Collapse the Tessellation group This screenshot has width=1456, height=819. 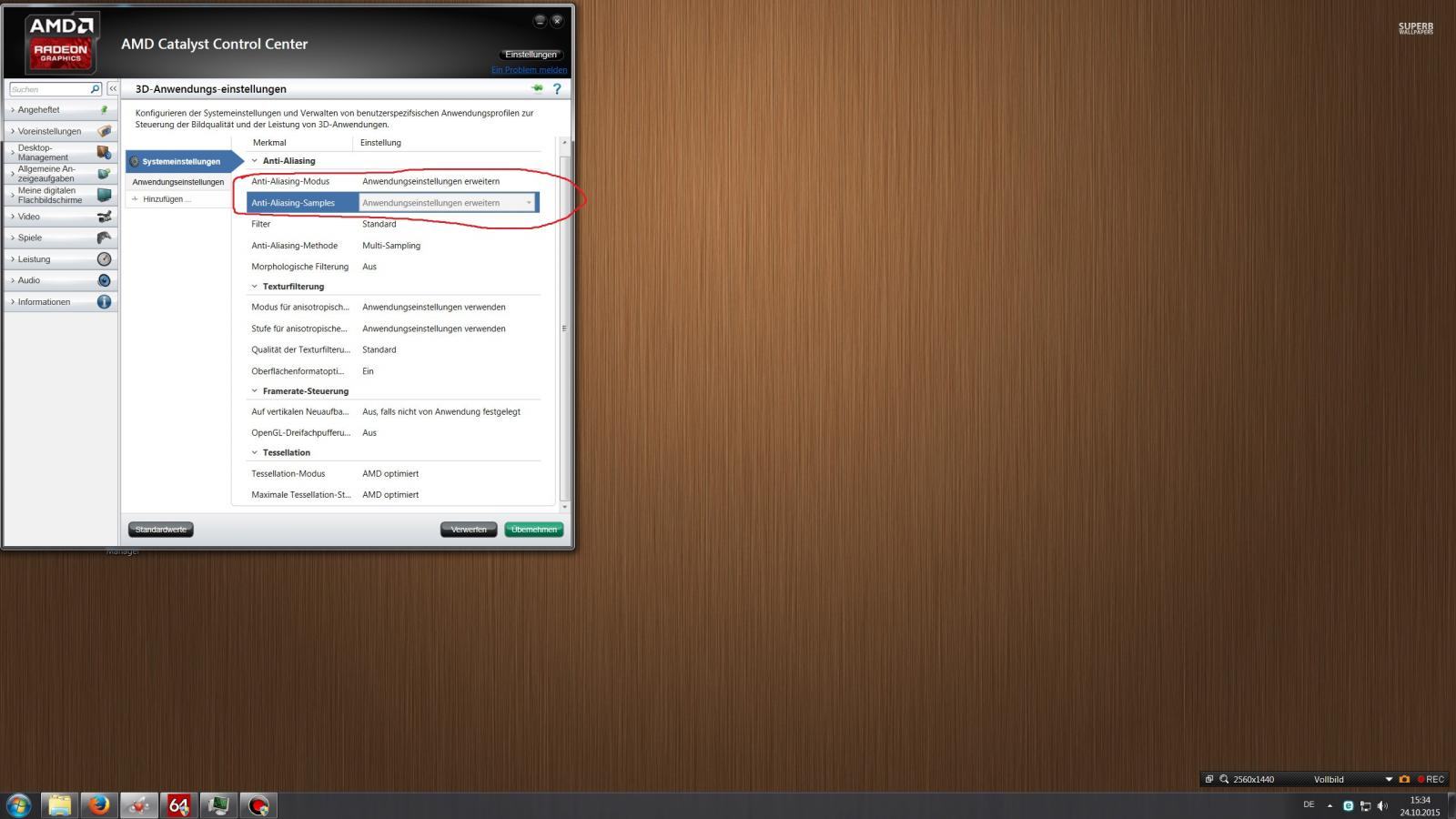coord(255,452)
